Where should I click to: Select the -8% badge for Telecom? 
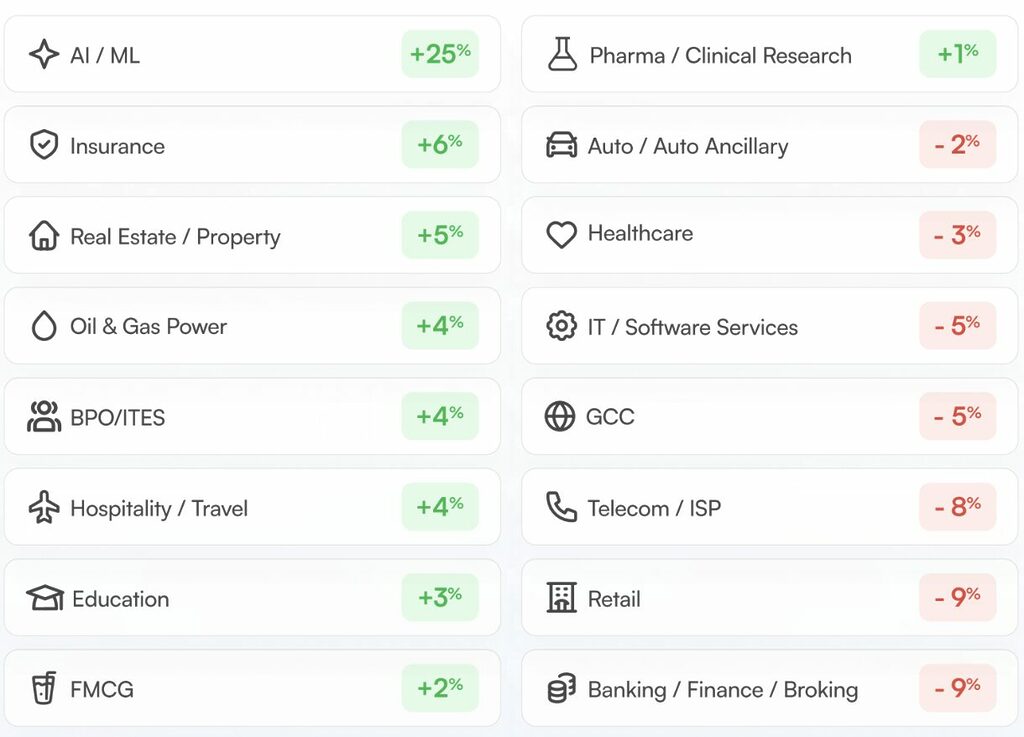coord(957,507)
